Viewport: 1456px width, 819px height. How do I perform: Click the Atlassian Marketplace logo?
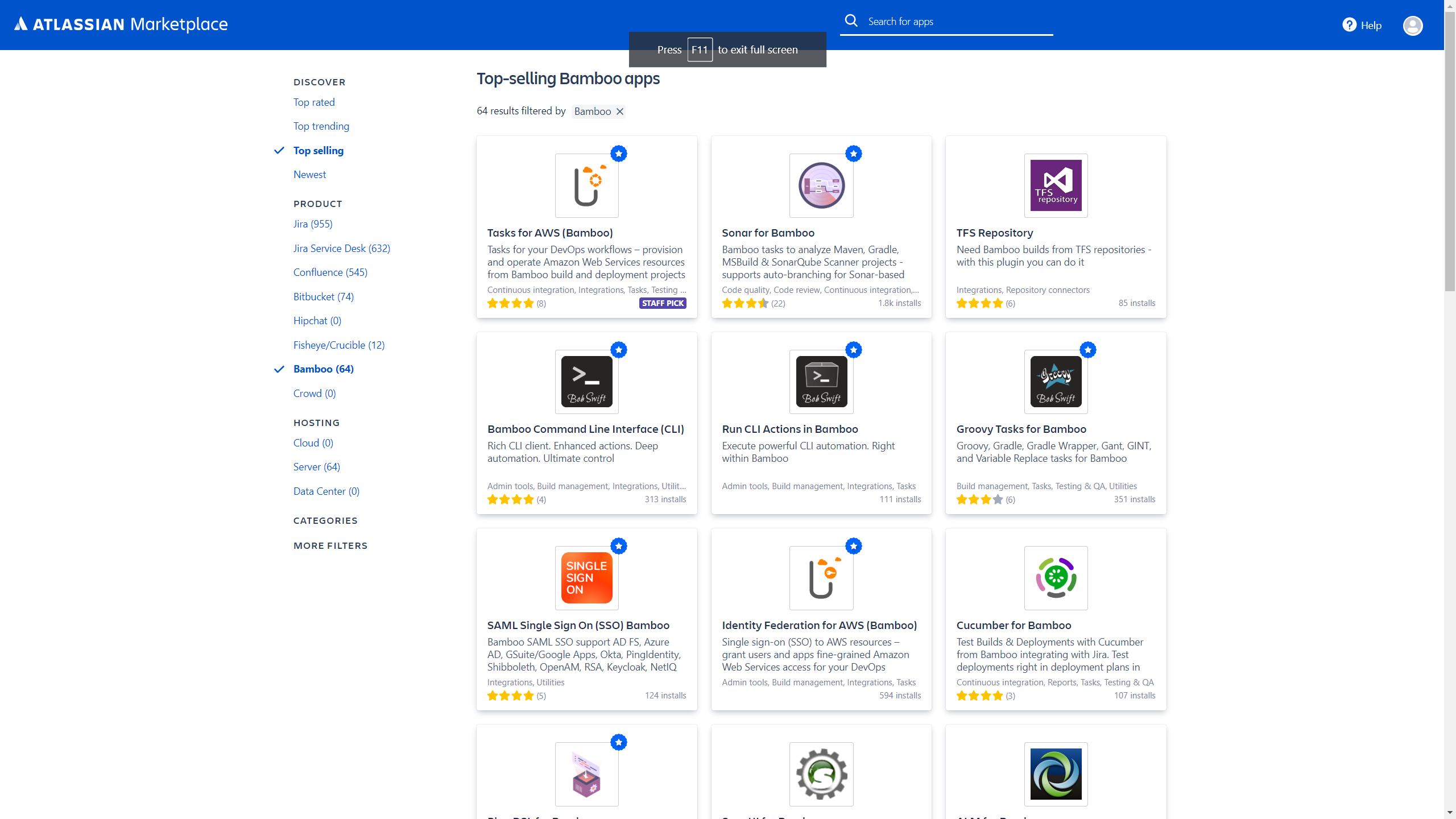pos(121,24)
